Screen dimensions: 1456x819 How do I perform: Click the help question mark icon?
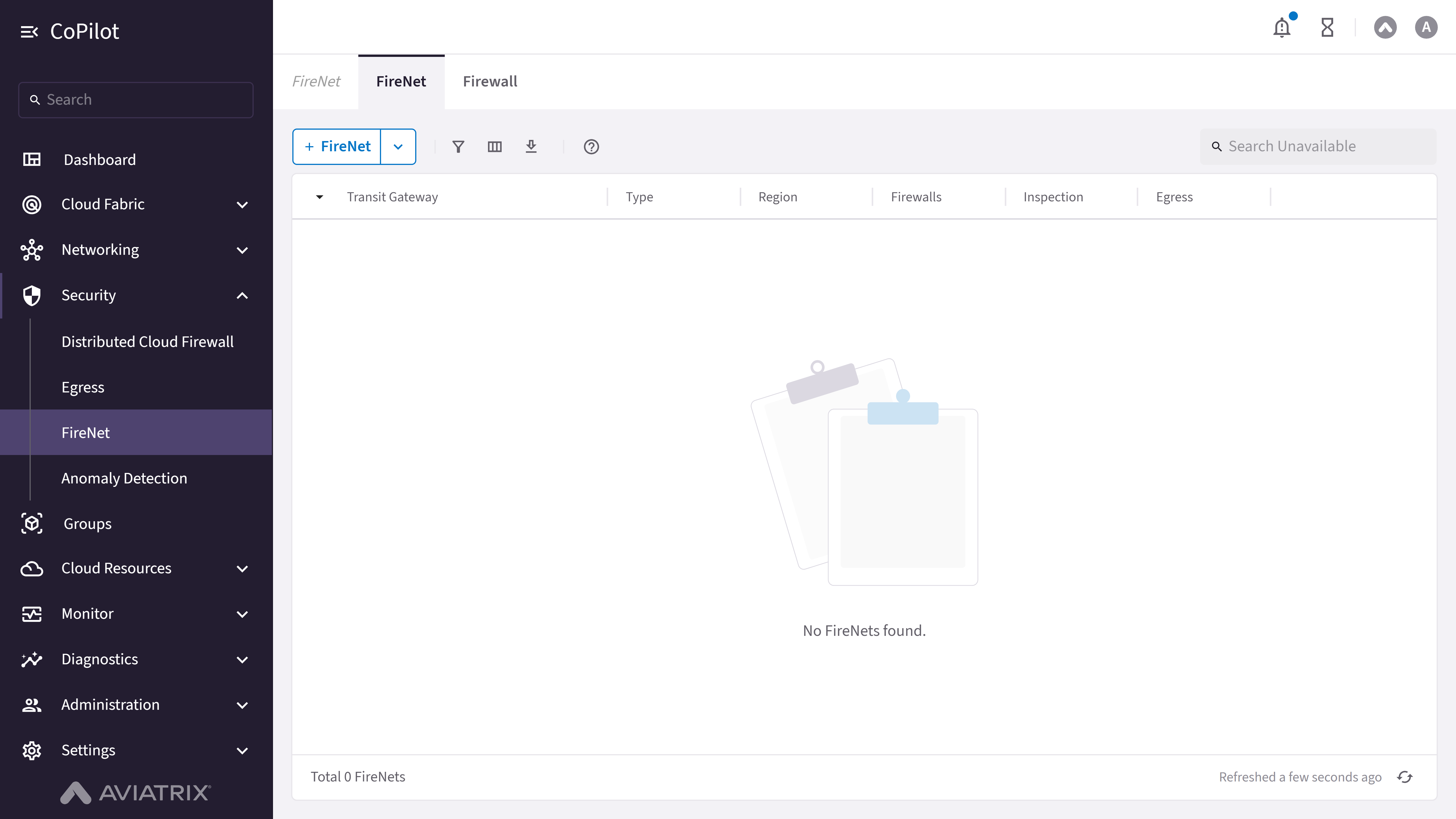[591, 147]
